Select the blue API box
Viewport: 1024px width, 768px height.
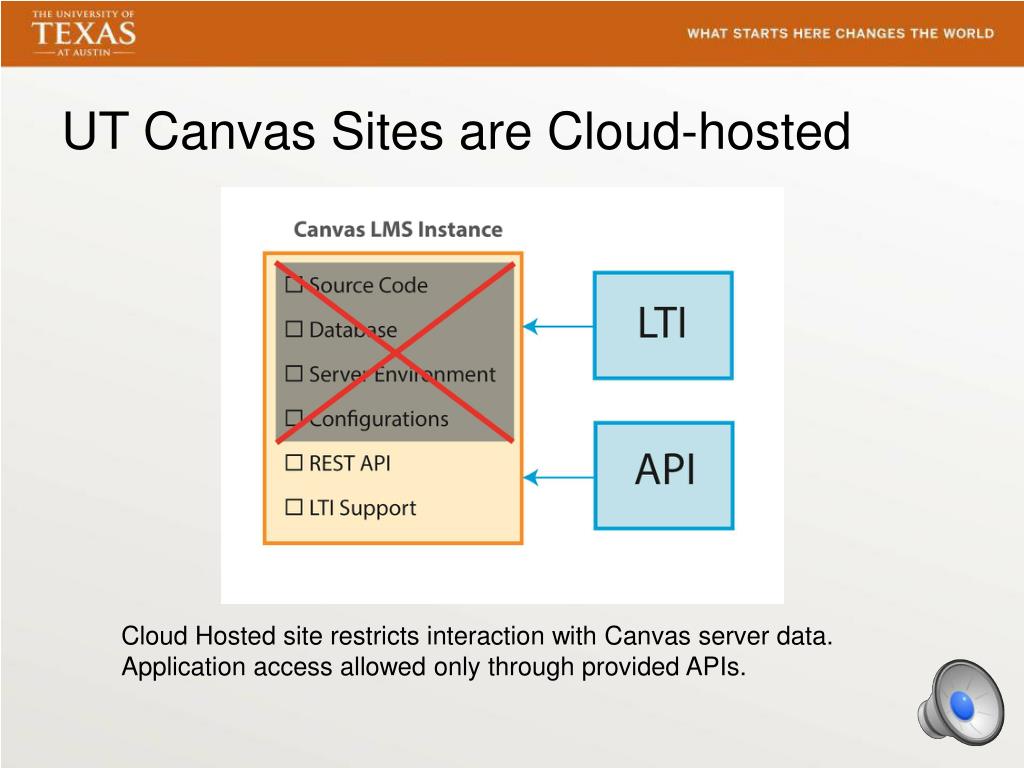pyautogui.click(x=664, y=475)
